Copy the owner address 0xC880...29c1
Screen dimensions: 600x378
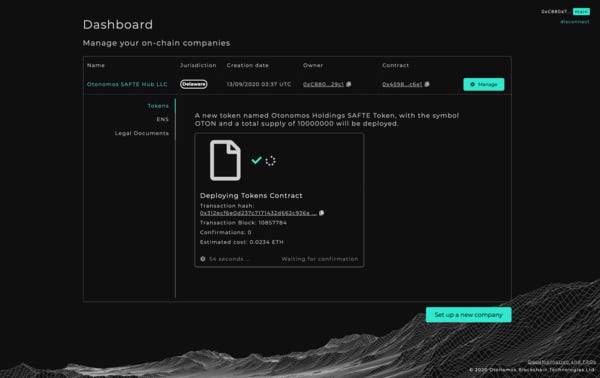[349, 84]
